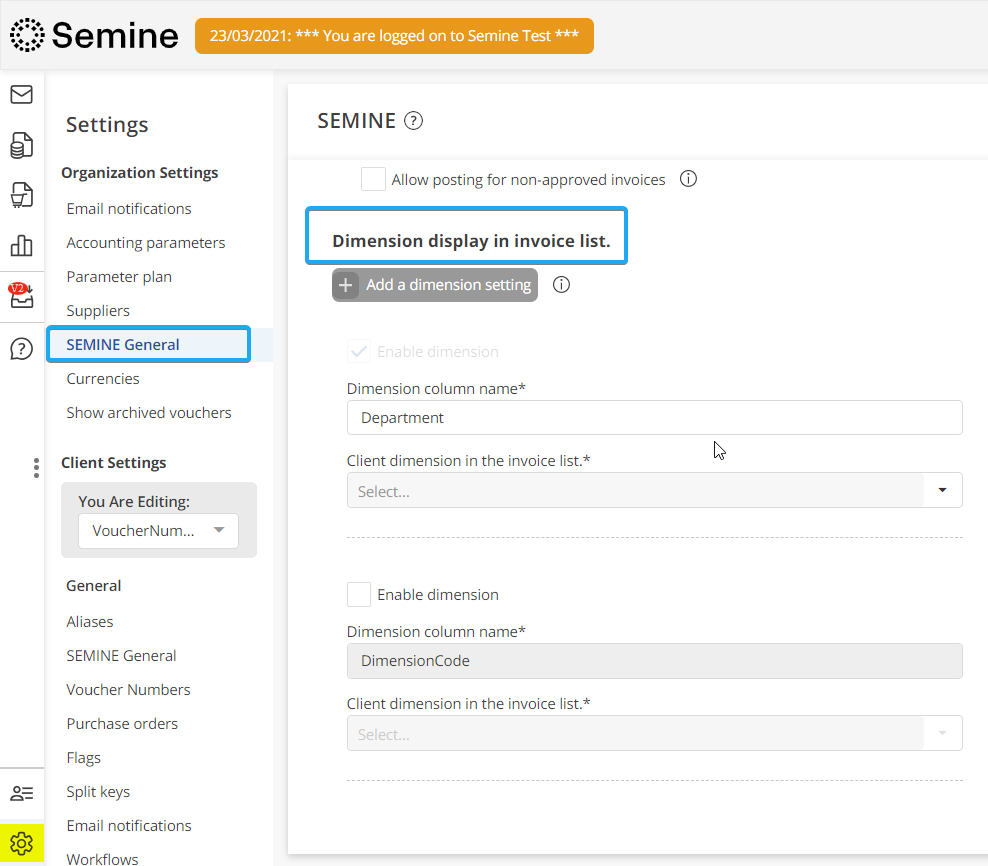
Task: Select Accounting parameters in settings menu
Action: pos(146,243)
